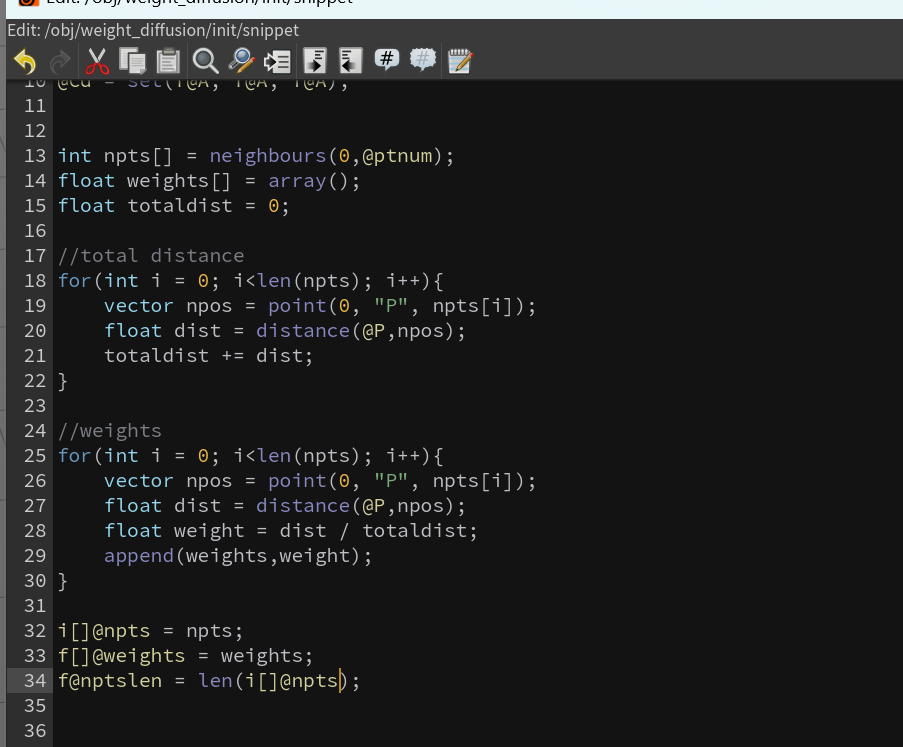
Task: Click the "//weights" comment line
Action: 109,431
